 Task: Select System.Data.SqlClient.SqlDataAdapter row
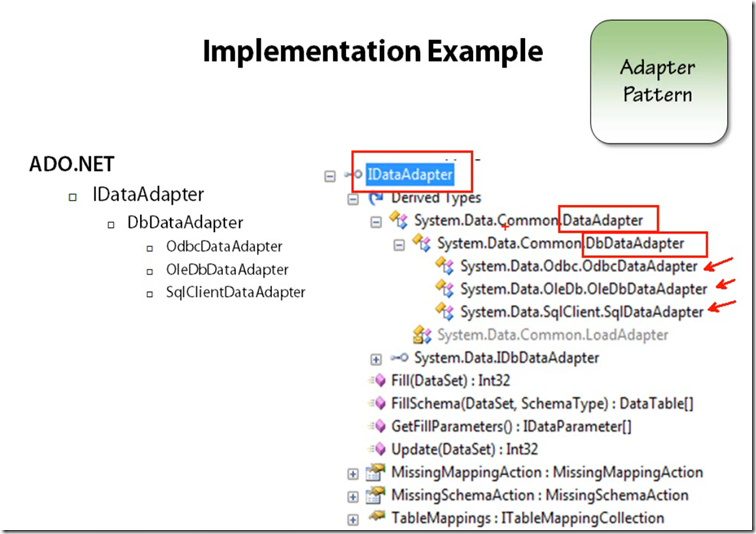point(582,312)
